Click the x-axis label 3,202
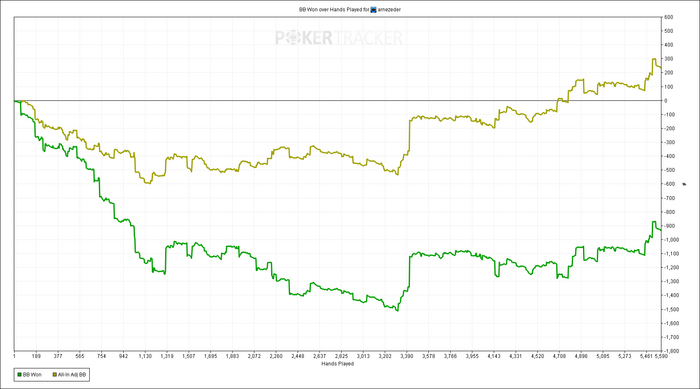 tap(385, 356)
